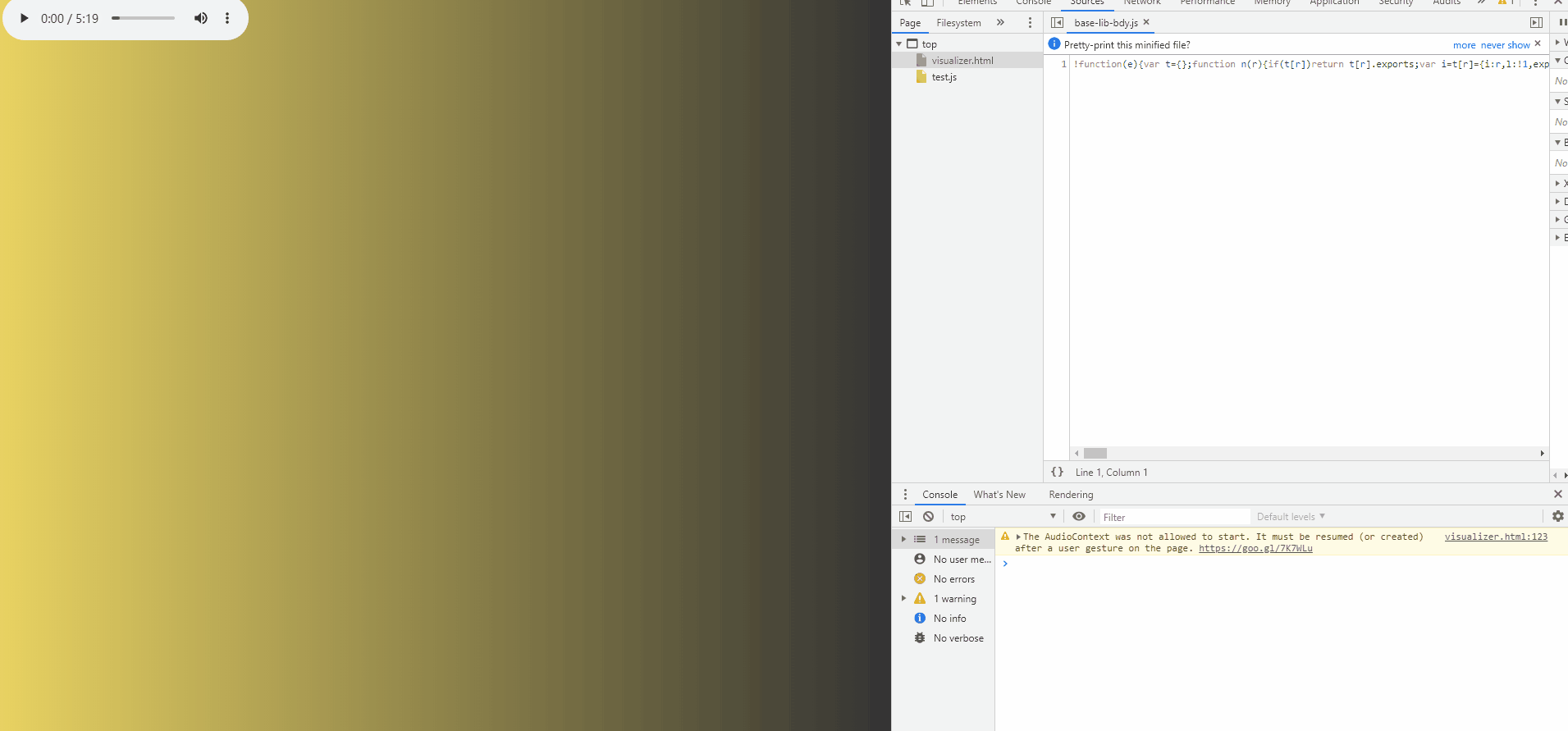The height and width of the screenshot is (731, 1568).
Task: Expand the '1 message' console group
Action: (x=903, y=539)
